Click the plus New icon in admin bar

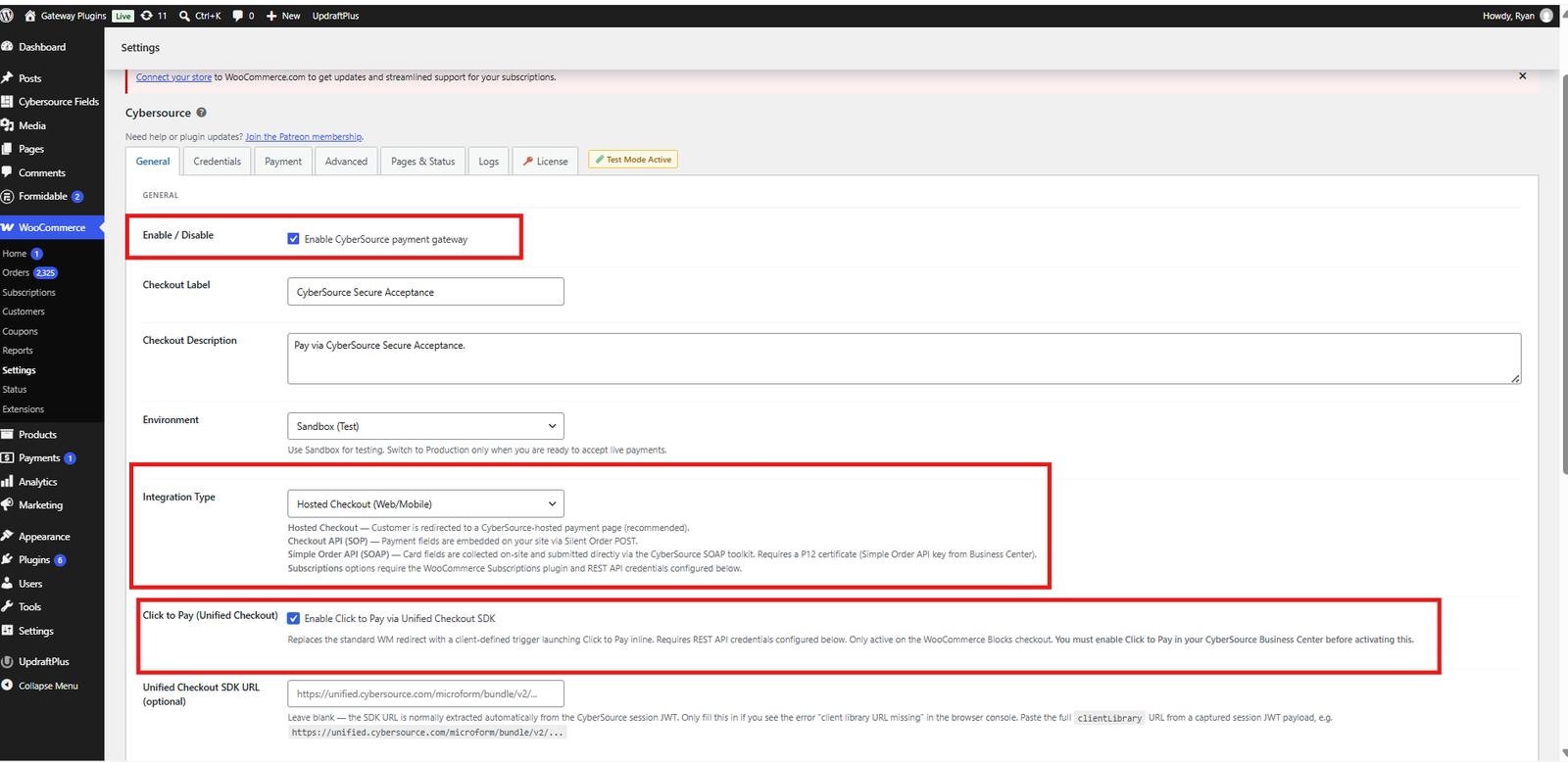click(271, 16)
